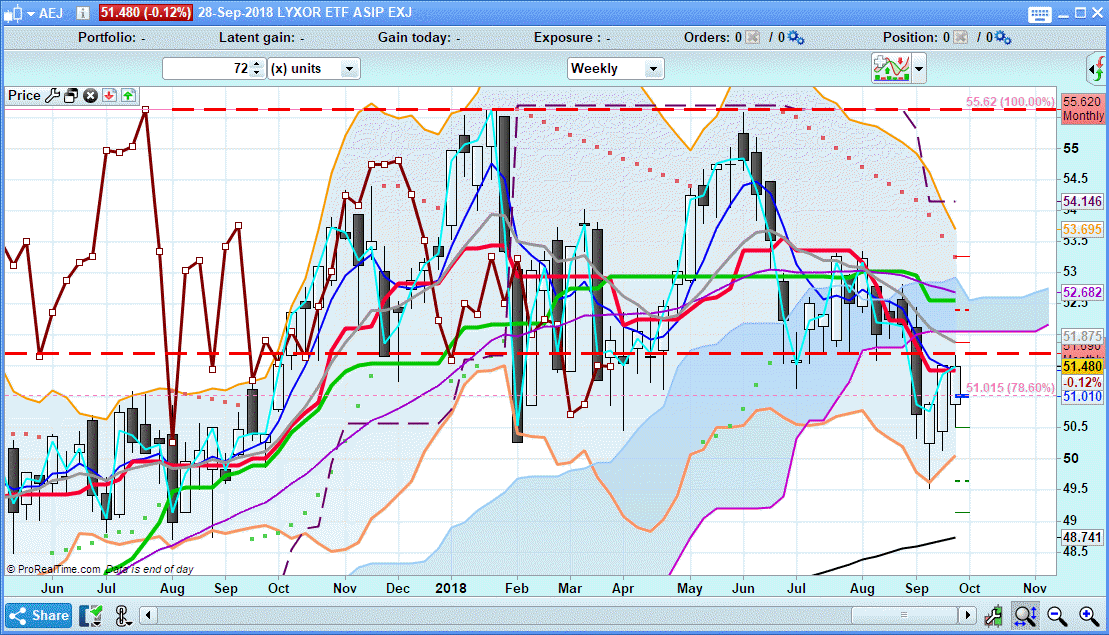Screen dimensions: 1109x635
Task: Open the on-screen keyboard shortcuts icon
Action: [x=1040, y=13]
